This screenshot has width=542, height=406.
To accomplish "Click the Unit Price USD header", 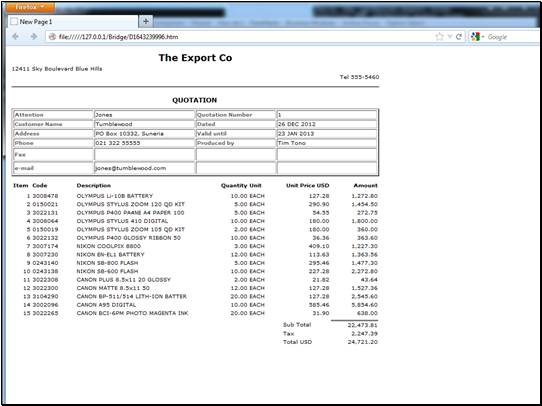I will point(308,186).
